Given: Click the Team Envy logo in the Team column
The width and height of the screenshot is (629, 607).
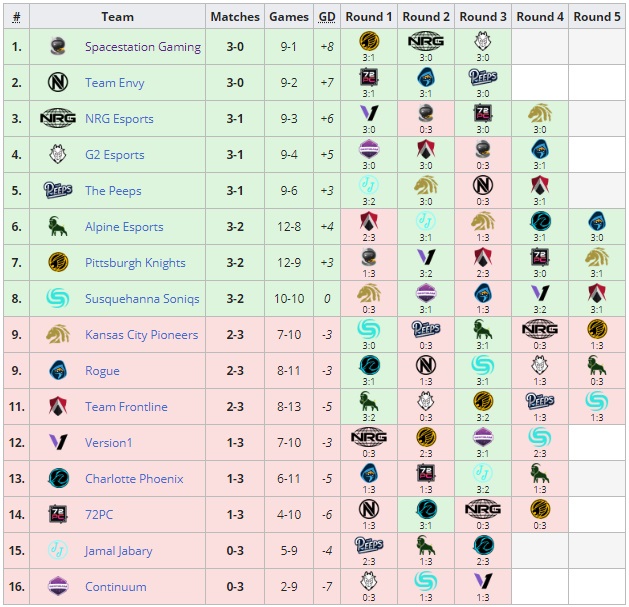Looking at the screenshot, I should click(x=58, y=83).
